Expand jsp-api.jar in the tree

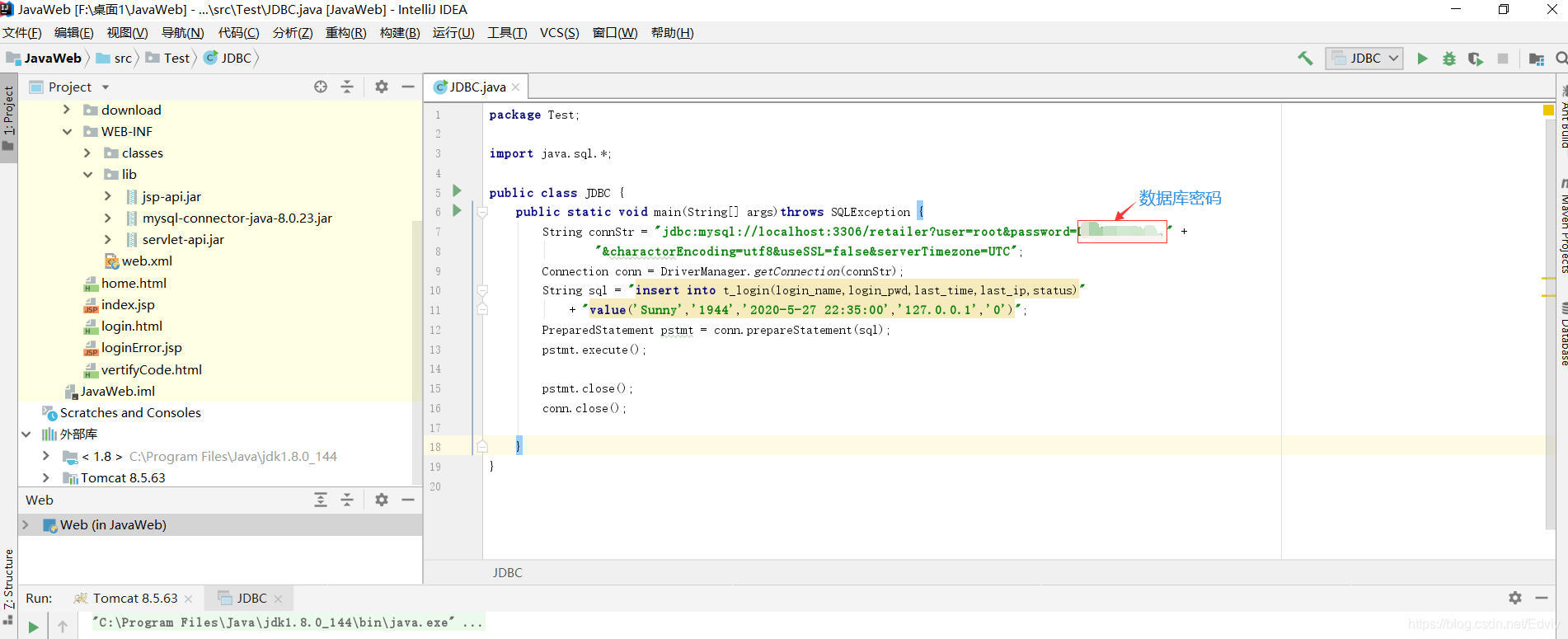(108, 196)
